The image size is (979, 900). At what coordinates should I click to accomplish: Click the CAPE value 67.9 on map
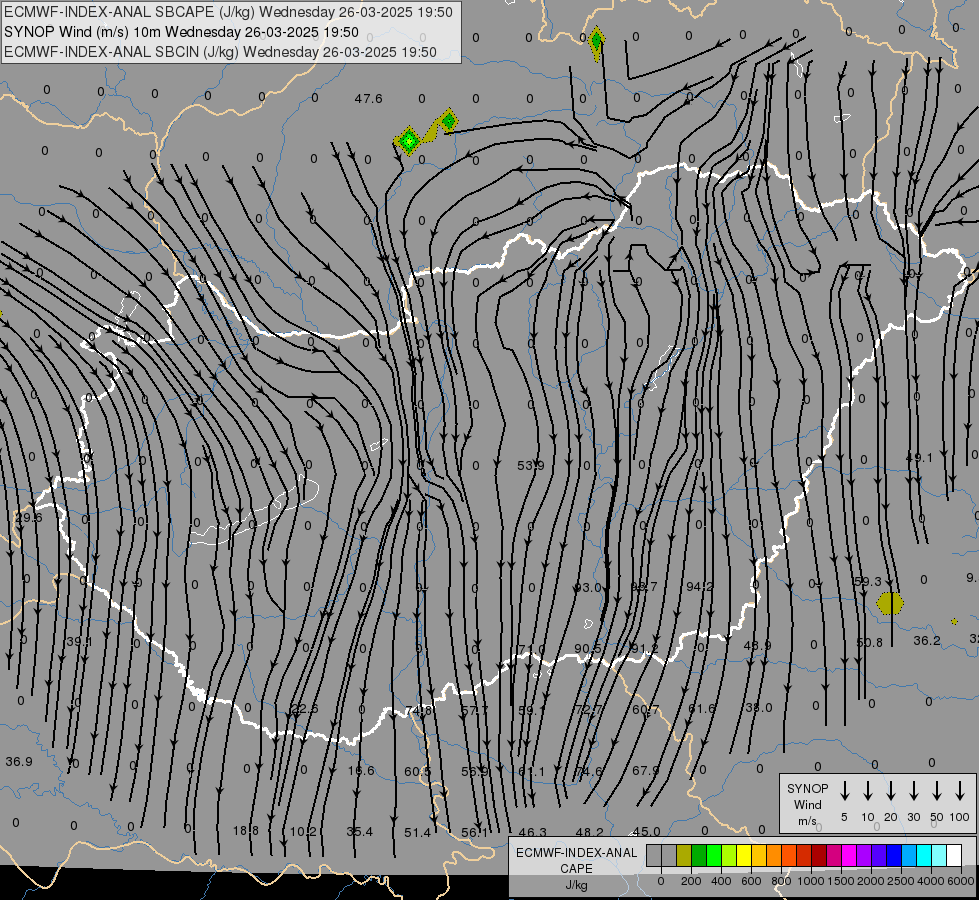pos(646,770)
